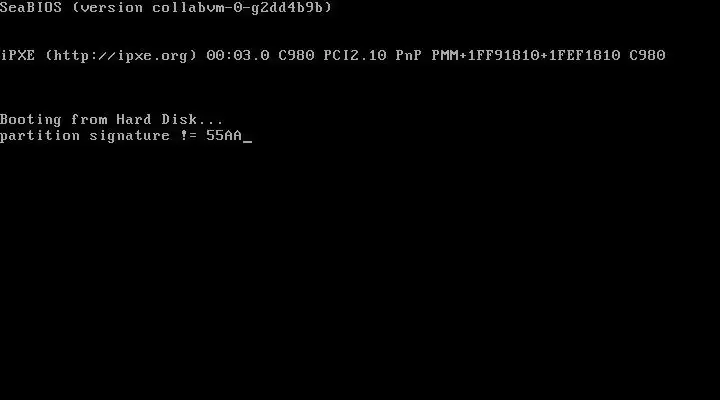
Task: Click the 00:03.0 PCI address text
Action: coord(238,56)
